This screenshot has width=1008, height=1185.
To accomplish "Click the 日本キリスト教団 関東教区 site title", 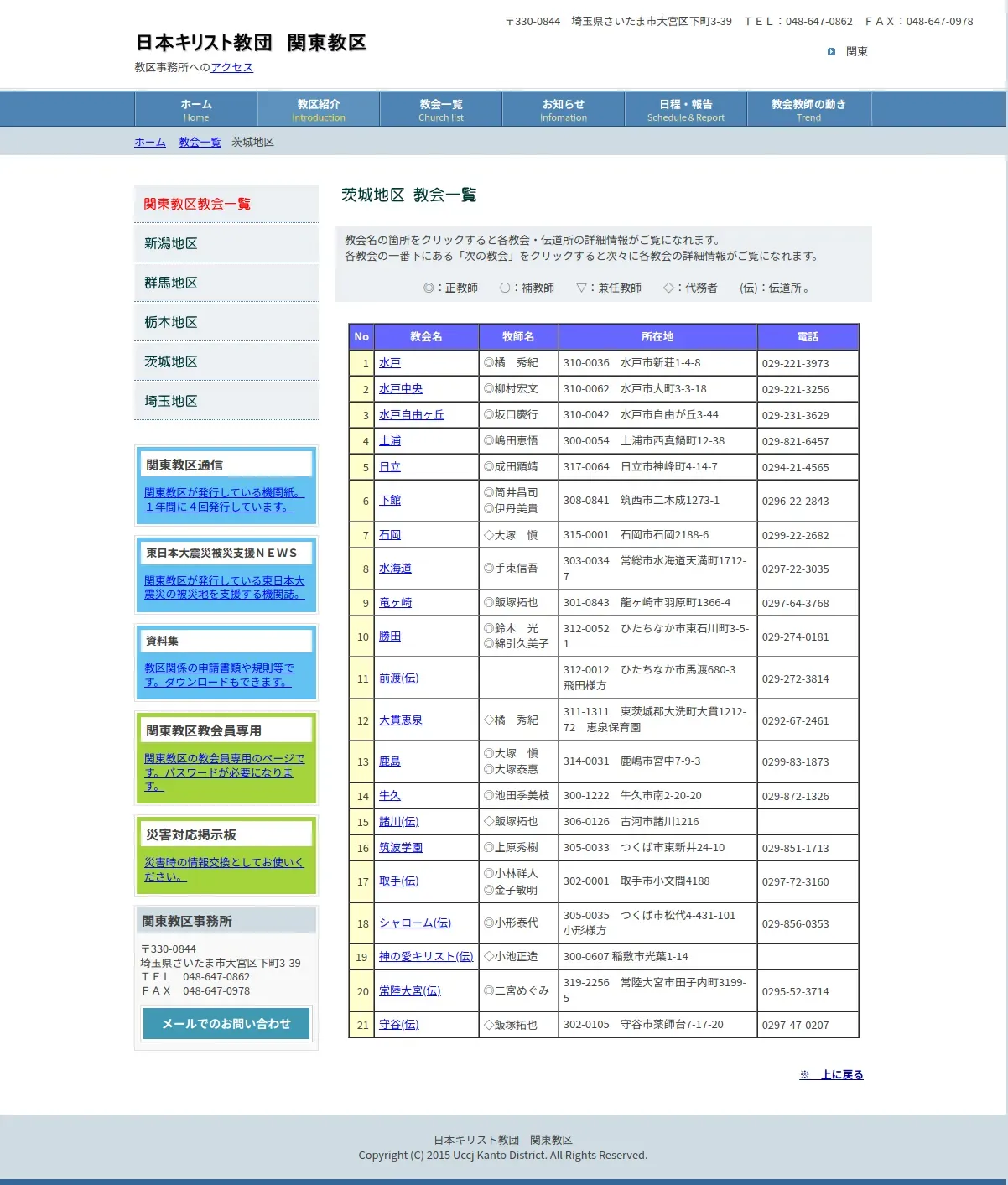I will tap(251, 43).
